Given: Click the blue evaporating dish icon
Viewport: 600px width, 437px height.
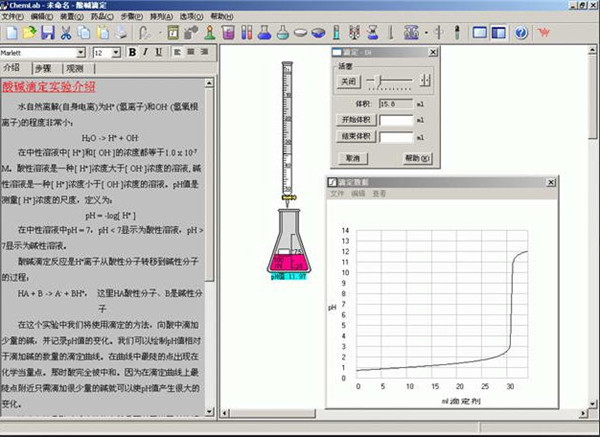Looking at the screenshot, I should pos(318,33).
